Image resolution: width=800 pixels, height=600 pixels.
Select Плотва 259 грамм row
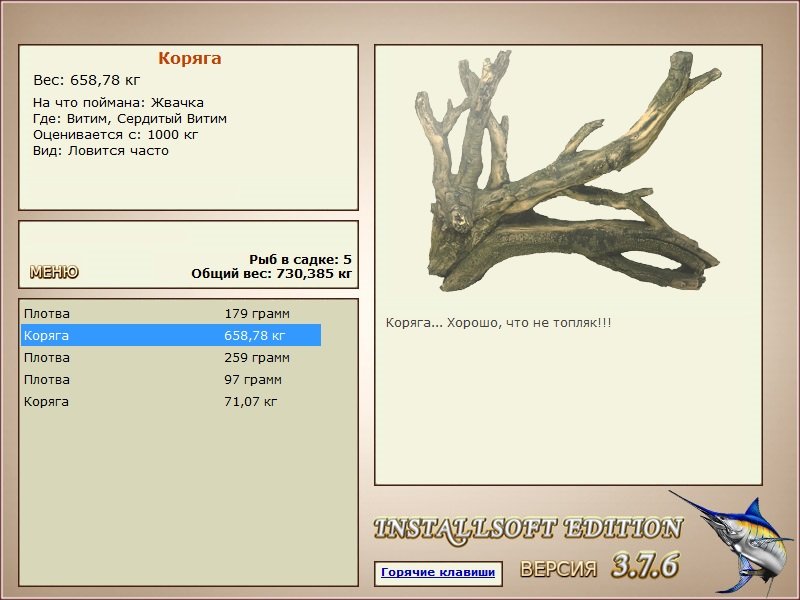(x=171, y=357)
